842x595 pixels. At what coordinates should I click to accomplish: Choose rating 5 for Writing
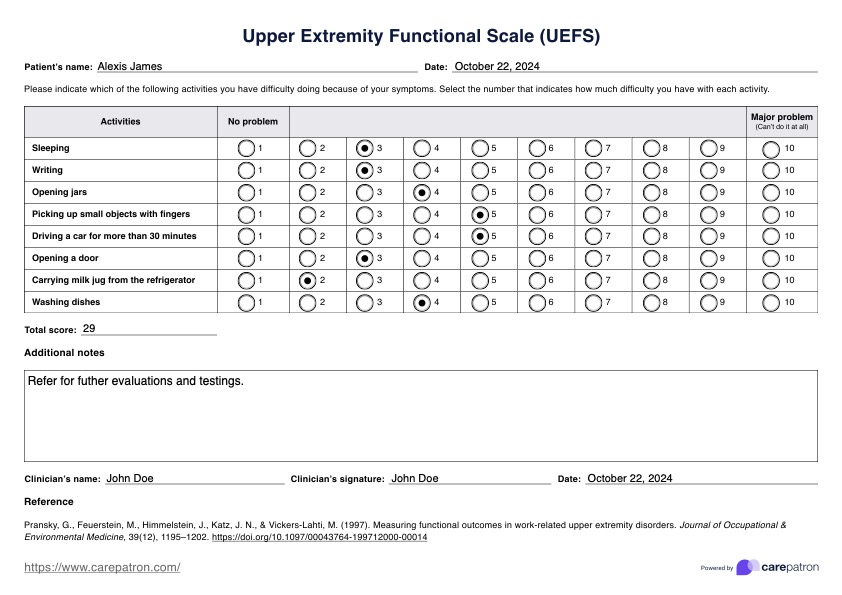pyautogui.click(x=480, y=170)
